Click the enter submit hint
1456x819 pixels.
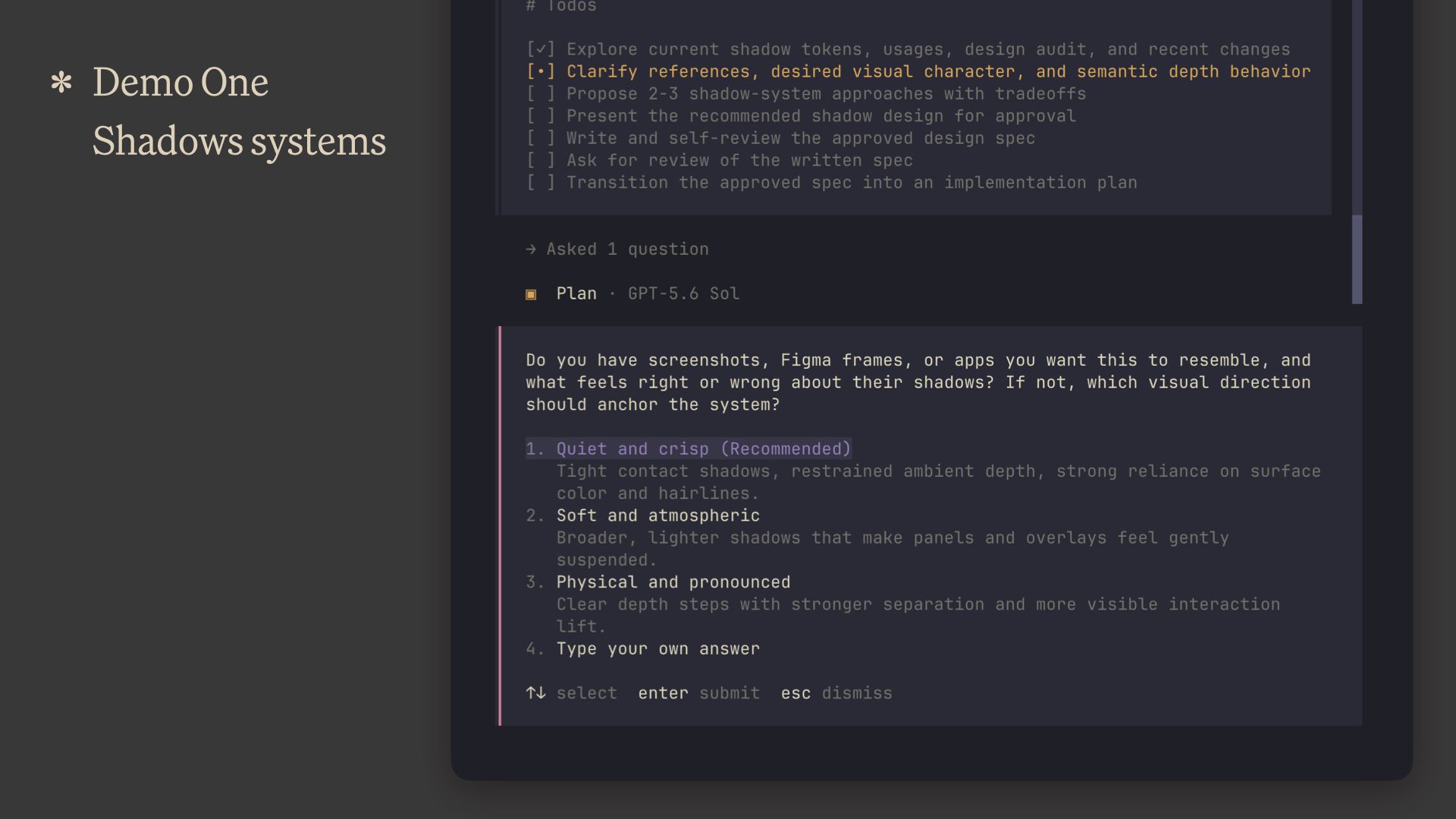click(698, 693)
